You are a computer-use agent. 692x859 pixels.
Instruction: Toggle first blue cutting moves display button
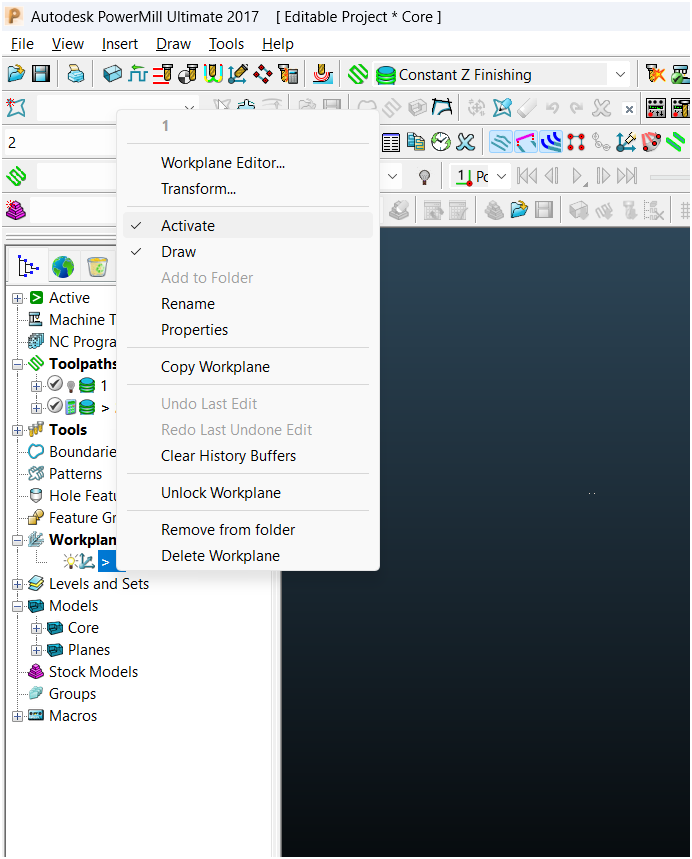click(501, 142)
